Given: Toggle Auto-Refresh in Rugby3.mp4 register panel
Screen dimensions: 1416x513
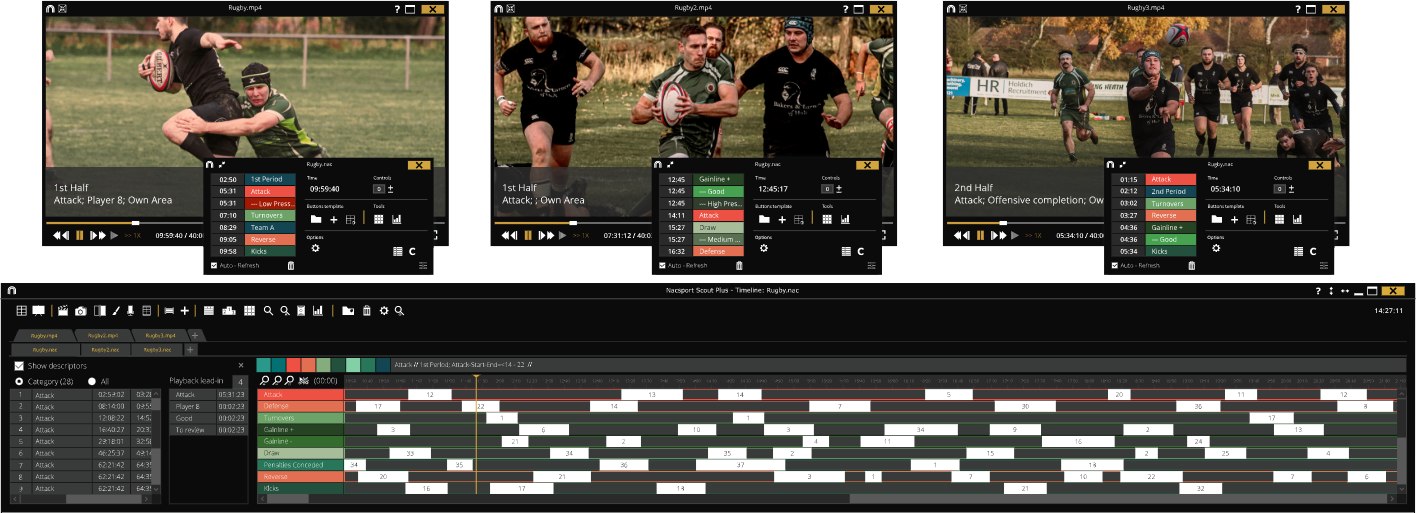Looking at the screenshot, I should pos(1116,266).
